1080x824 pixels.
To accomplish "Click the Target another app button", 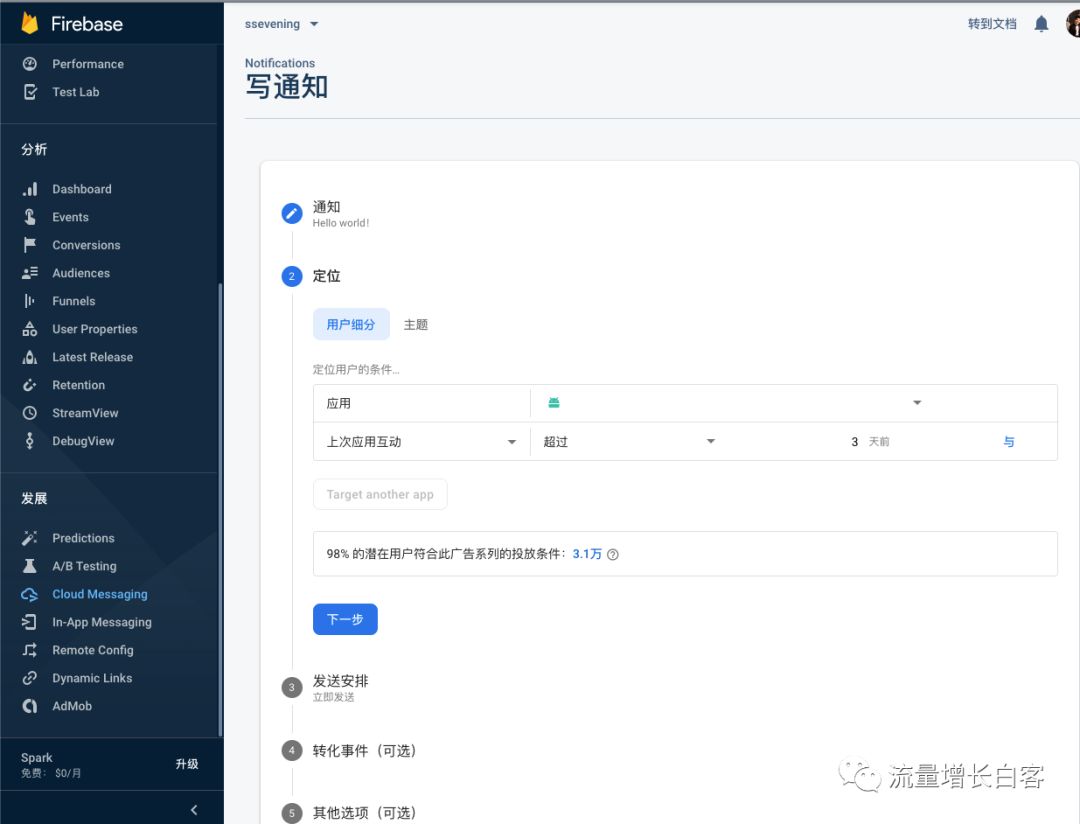I will click(x=380, y=495).
